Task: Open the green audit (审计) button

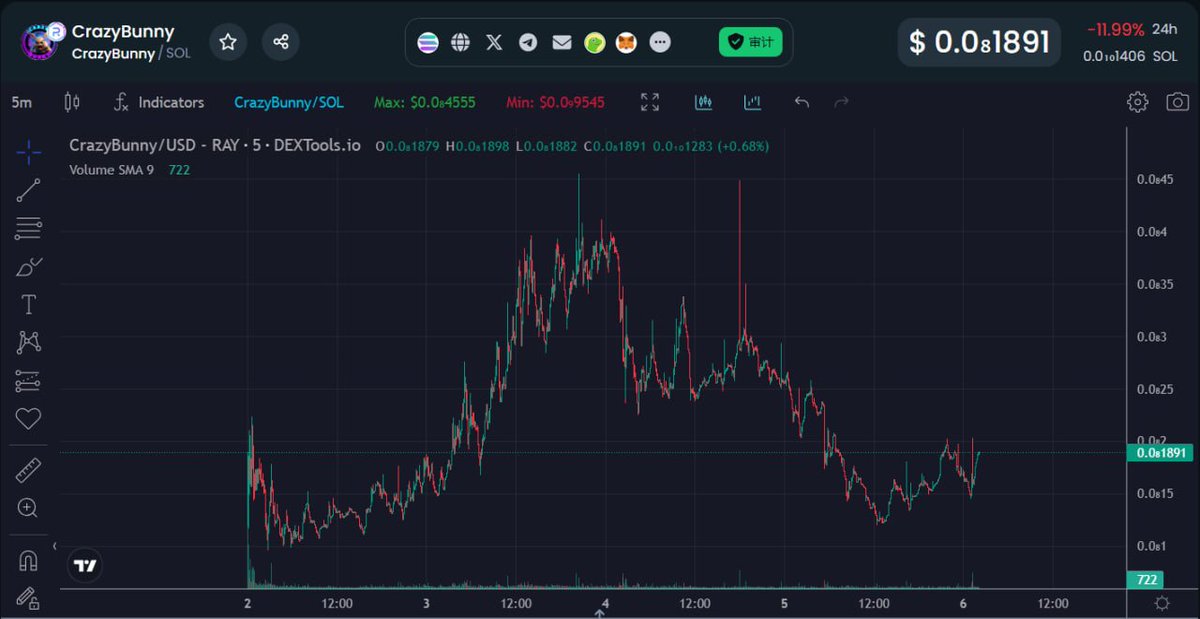Action: click(750, 42)
